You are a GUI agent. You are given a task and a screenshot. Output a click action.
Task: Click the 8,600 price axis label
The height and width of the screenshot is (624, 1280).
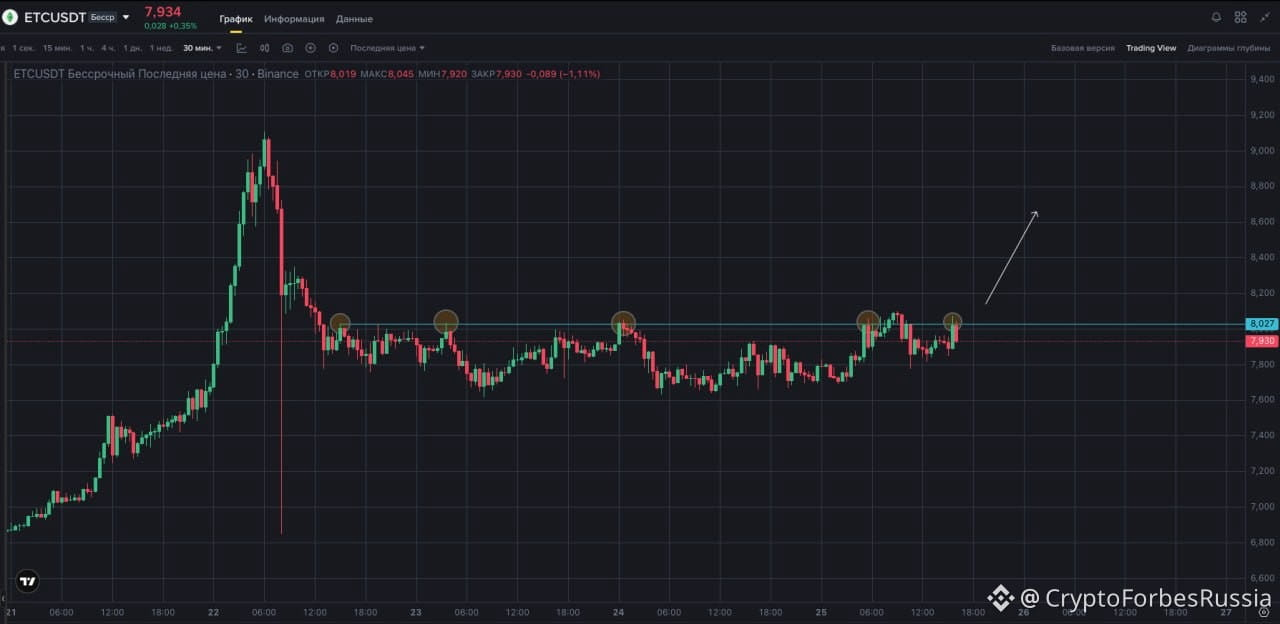click(1262, 222)
